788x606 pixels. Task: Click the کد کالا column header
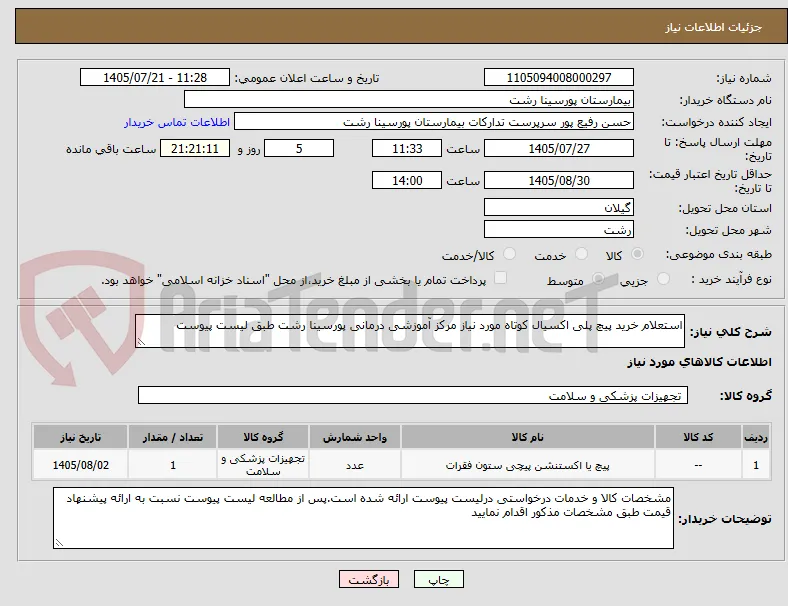coord(698,437)
